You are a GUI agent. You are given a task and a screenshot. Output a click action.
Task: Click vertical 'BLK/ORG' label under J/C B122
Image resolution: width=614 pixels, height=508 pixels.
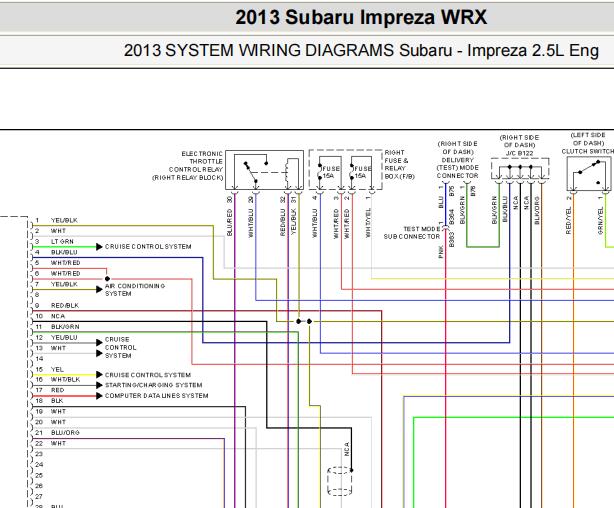[537, 211]
